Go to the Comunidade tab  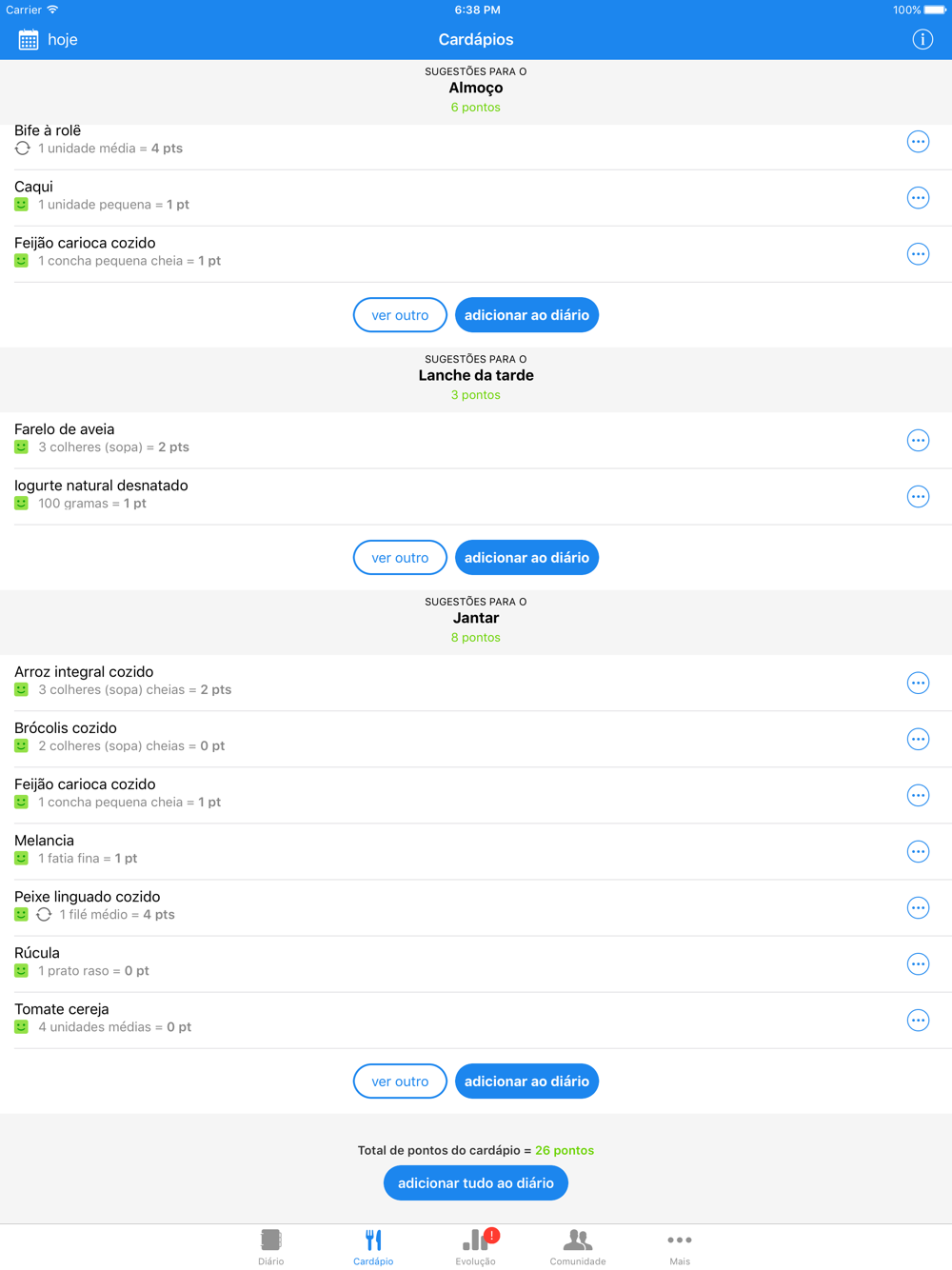click(x=577, y=1247)
